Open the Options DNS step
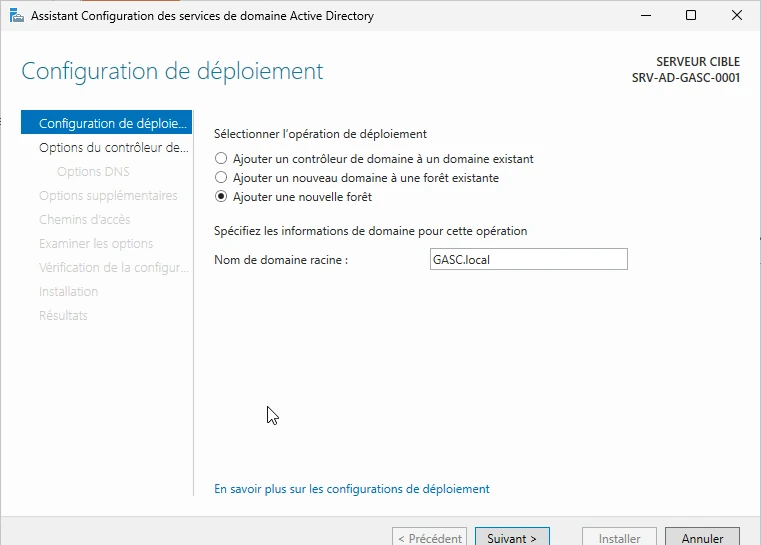The height and width of the screenshot is (545, 761). pyautogui.click(x=93, y=171)
